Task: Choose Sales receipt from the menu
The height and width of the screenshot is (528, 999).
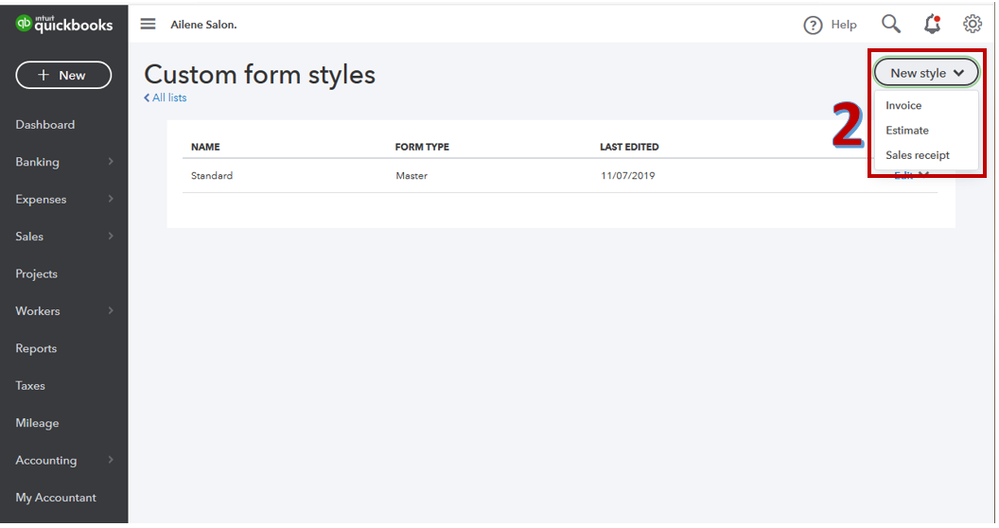Action: [x=917, y=155]
